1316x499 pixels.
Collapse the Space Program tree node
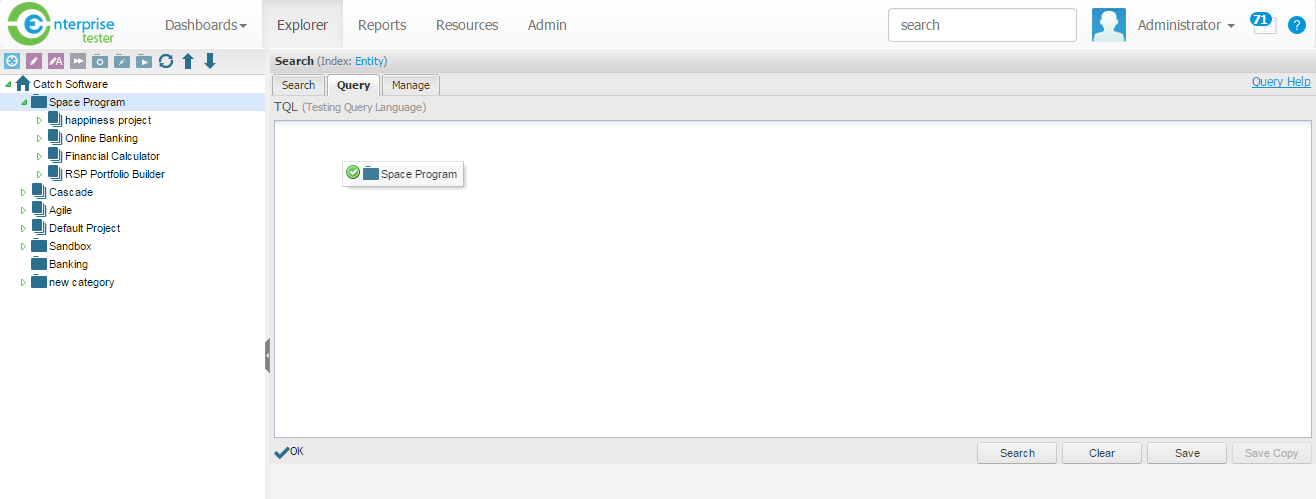(24, 102)
